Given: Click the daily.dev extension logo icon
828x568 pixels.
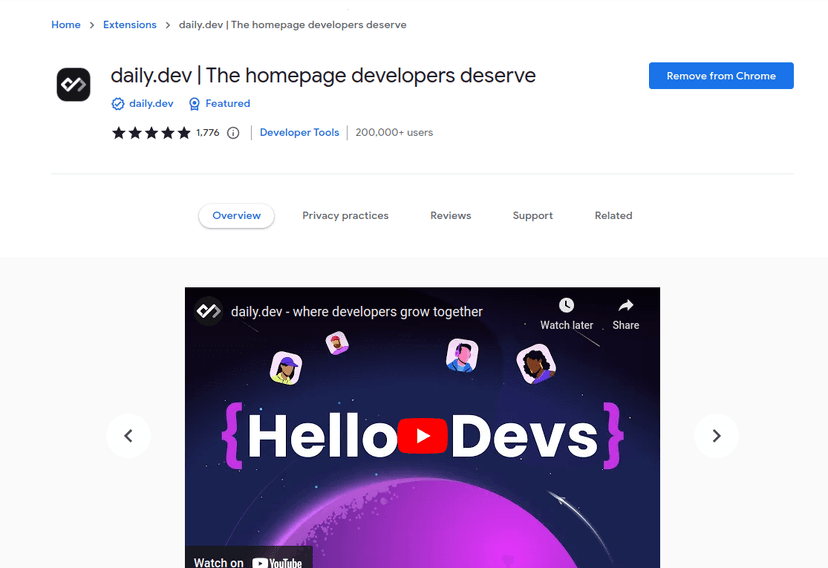Looking at the screenshot, I should 73,84.
